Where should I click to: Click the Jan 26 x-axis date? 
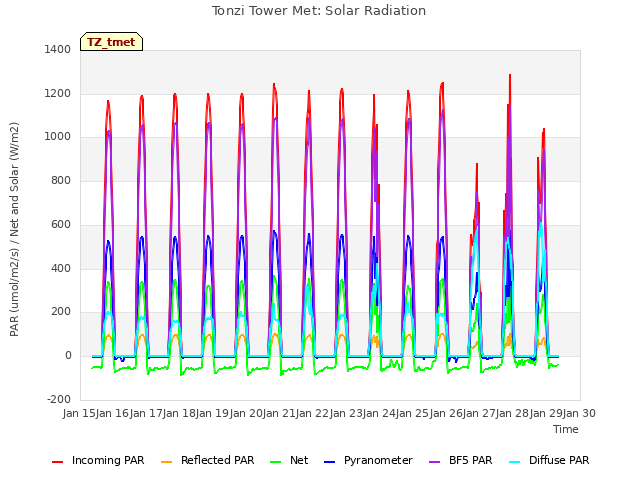446,413
